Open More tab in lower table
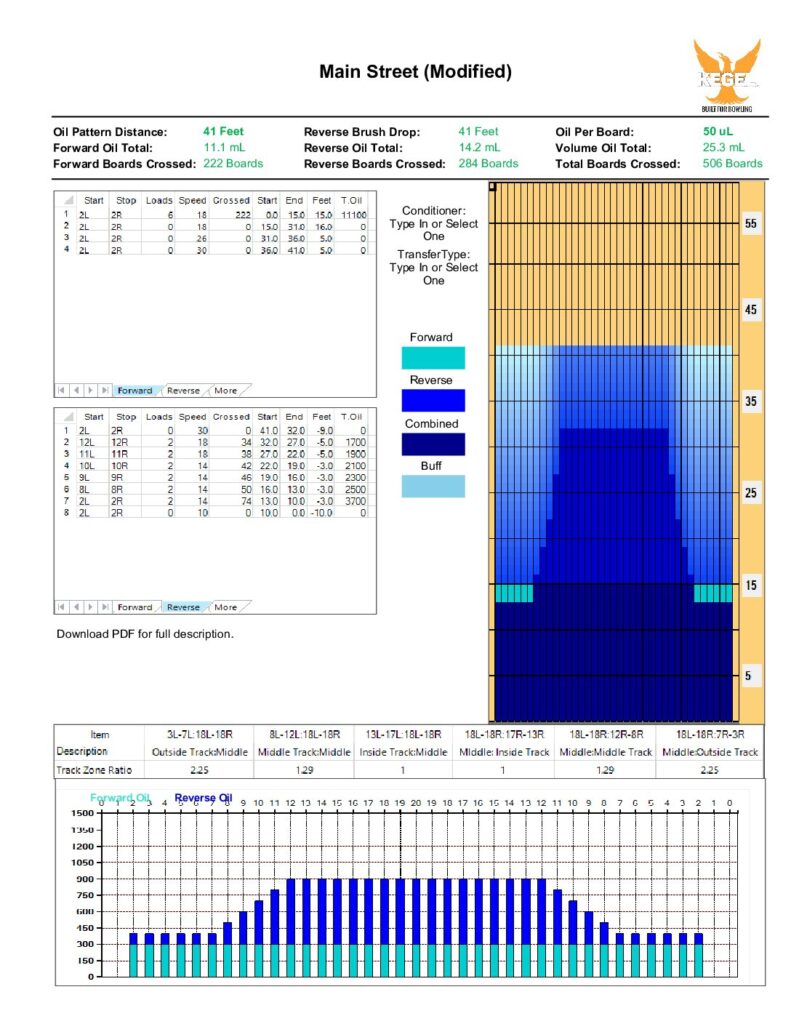Viewport: 791px width, 1024px height. (226, 607)
